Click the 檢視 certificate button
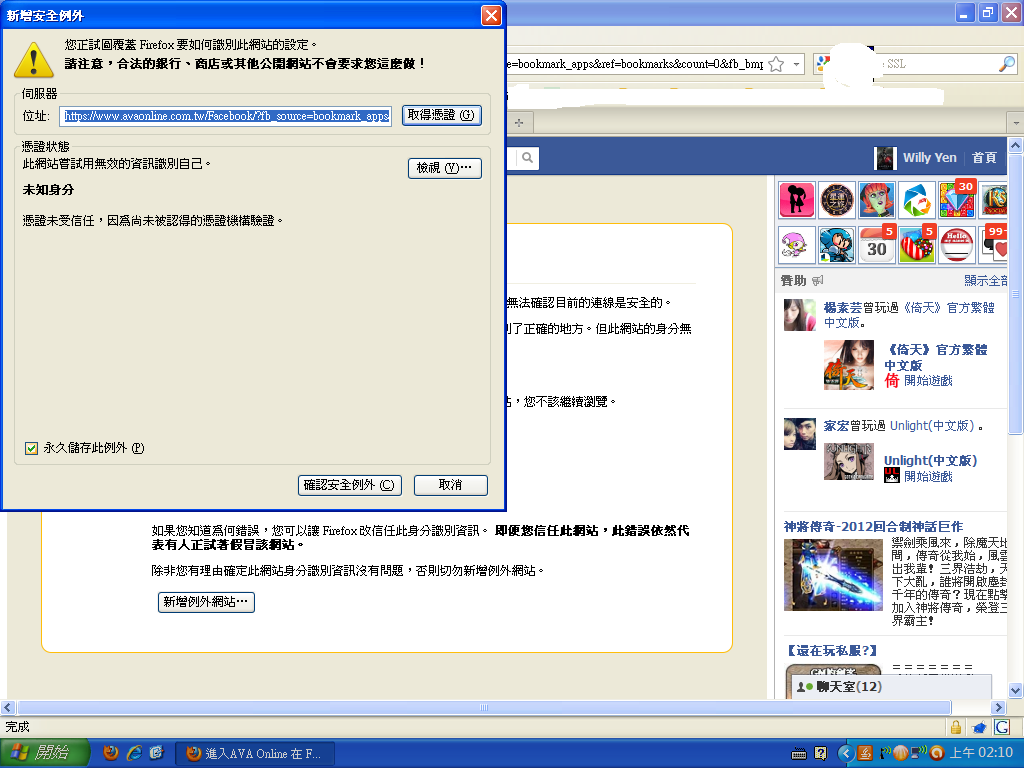 click(x=445, y=168)
